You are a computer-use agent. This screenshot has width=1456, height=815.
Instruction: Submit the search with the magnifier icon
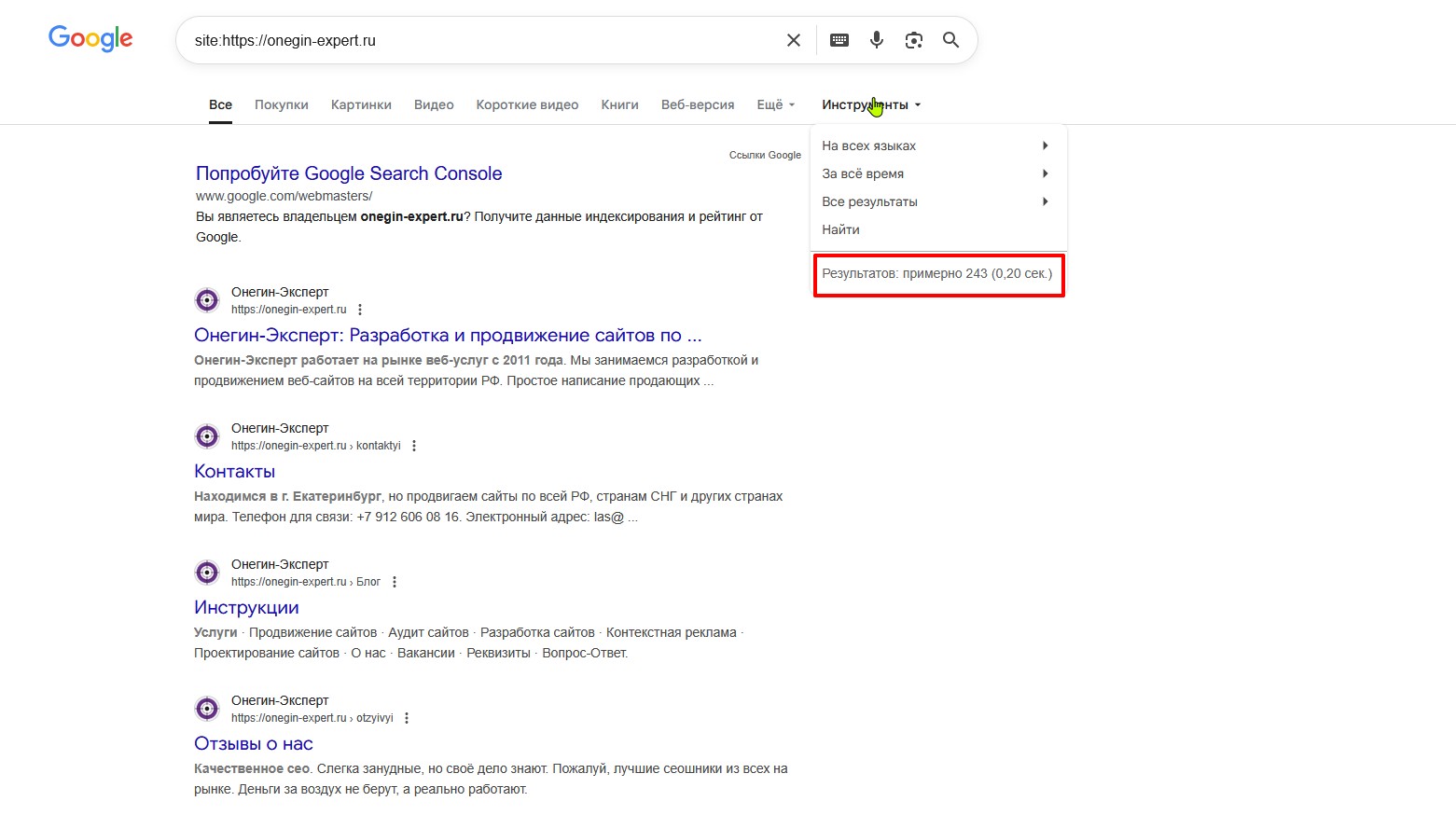pyautogui.click(x=950, y=40)
